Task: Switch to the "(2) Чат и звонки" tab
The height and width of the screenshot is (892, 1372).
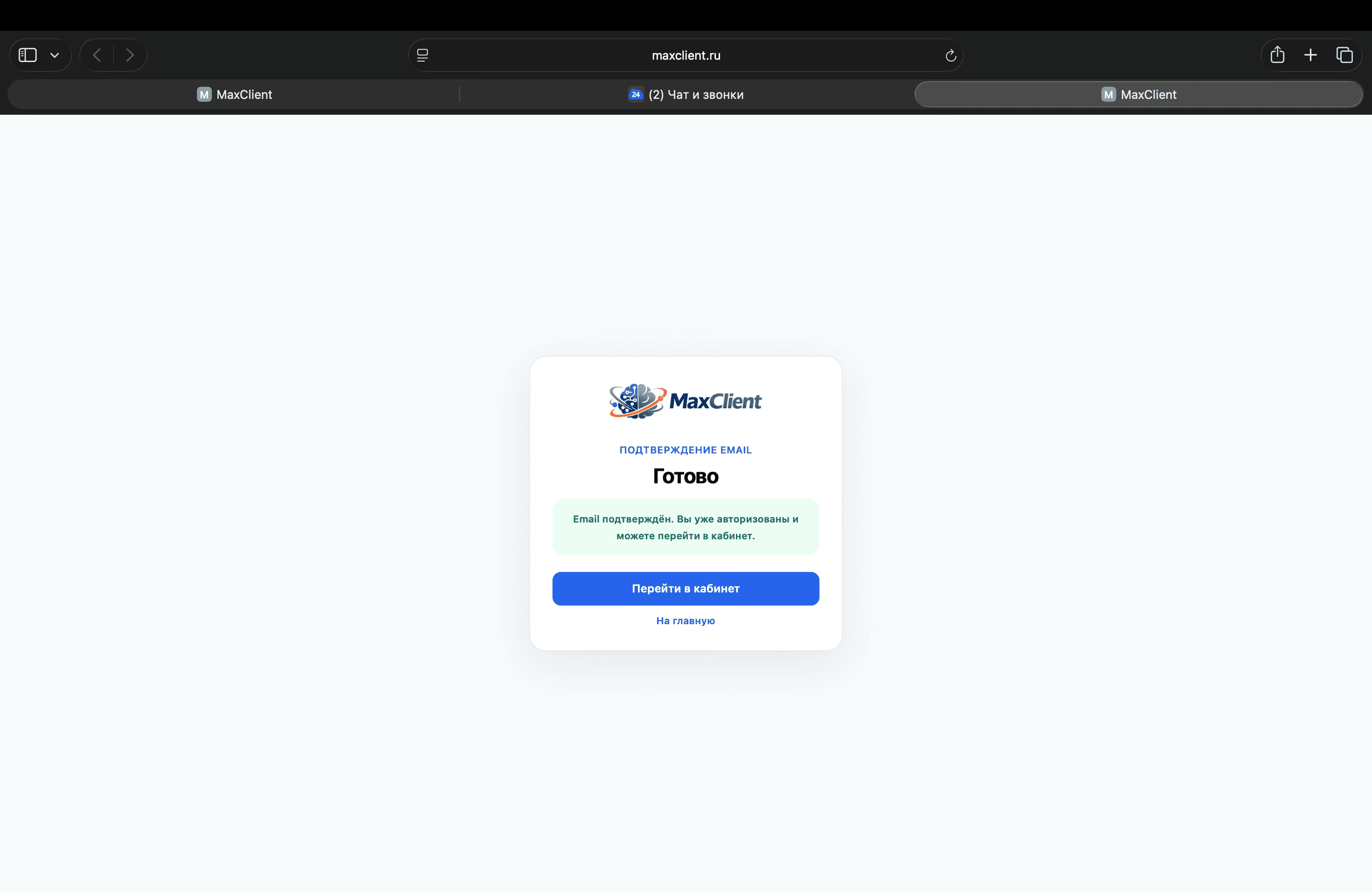Action: click(x=686, y=95)
